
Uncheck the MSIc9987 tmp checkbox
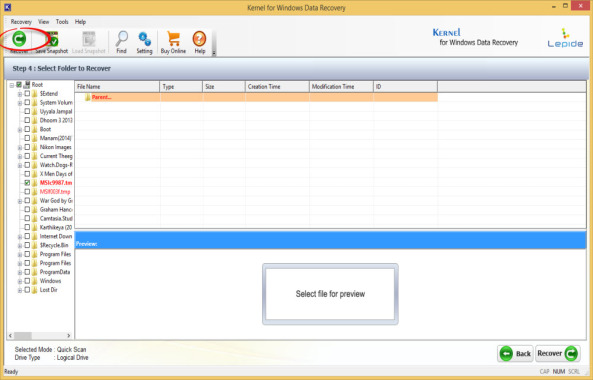click(x=27, y=183)
